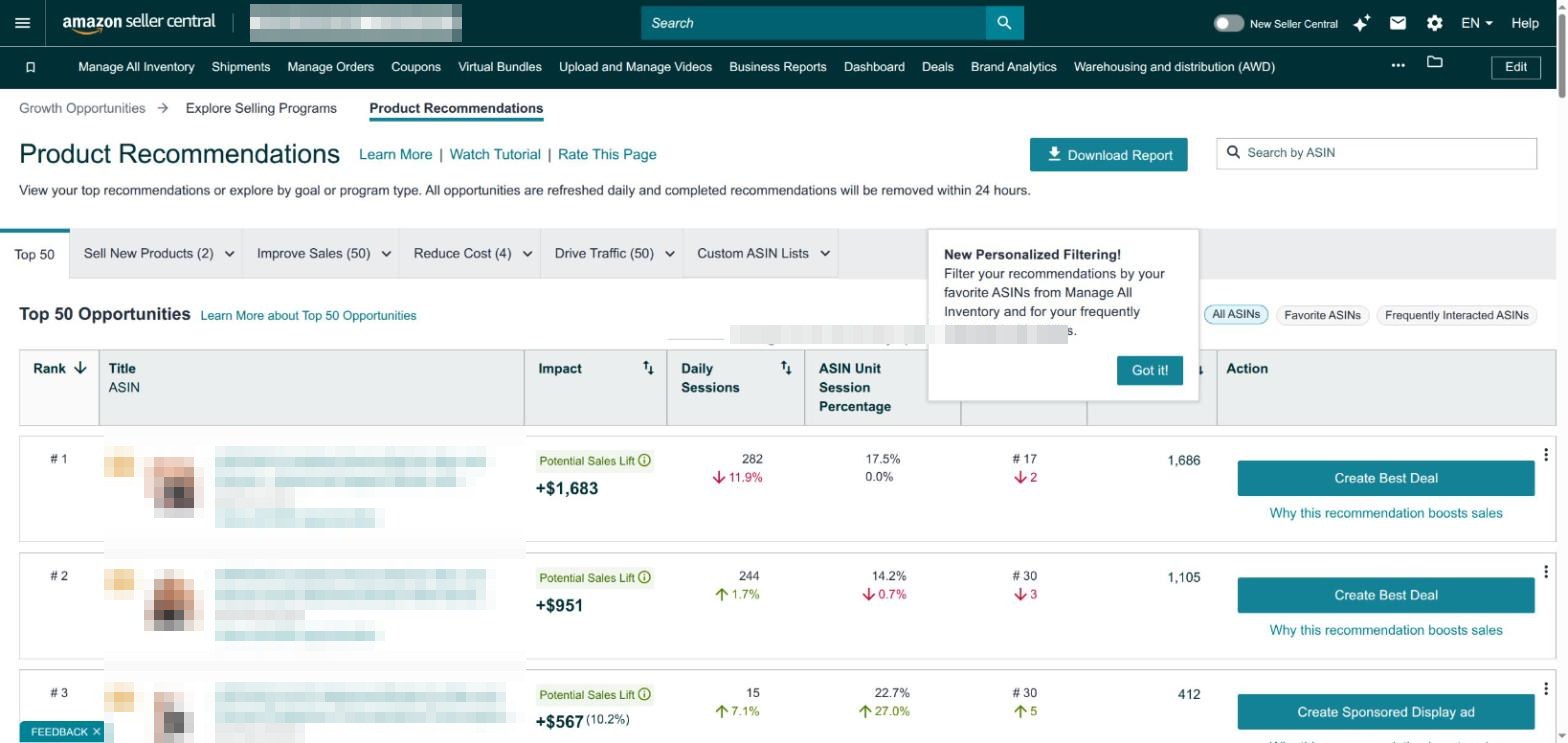Open Business Reports in the navigation bar

click(778, 67)
